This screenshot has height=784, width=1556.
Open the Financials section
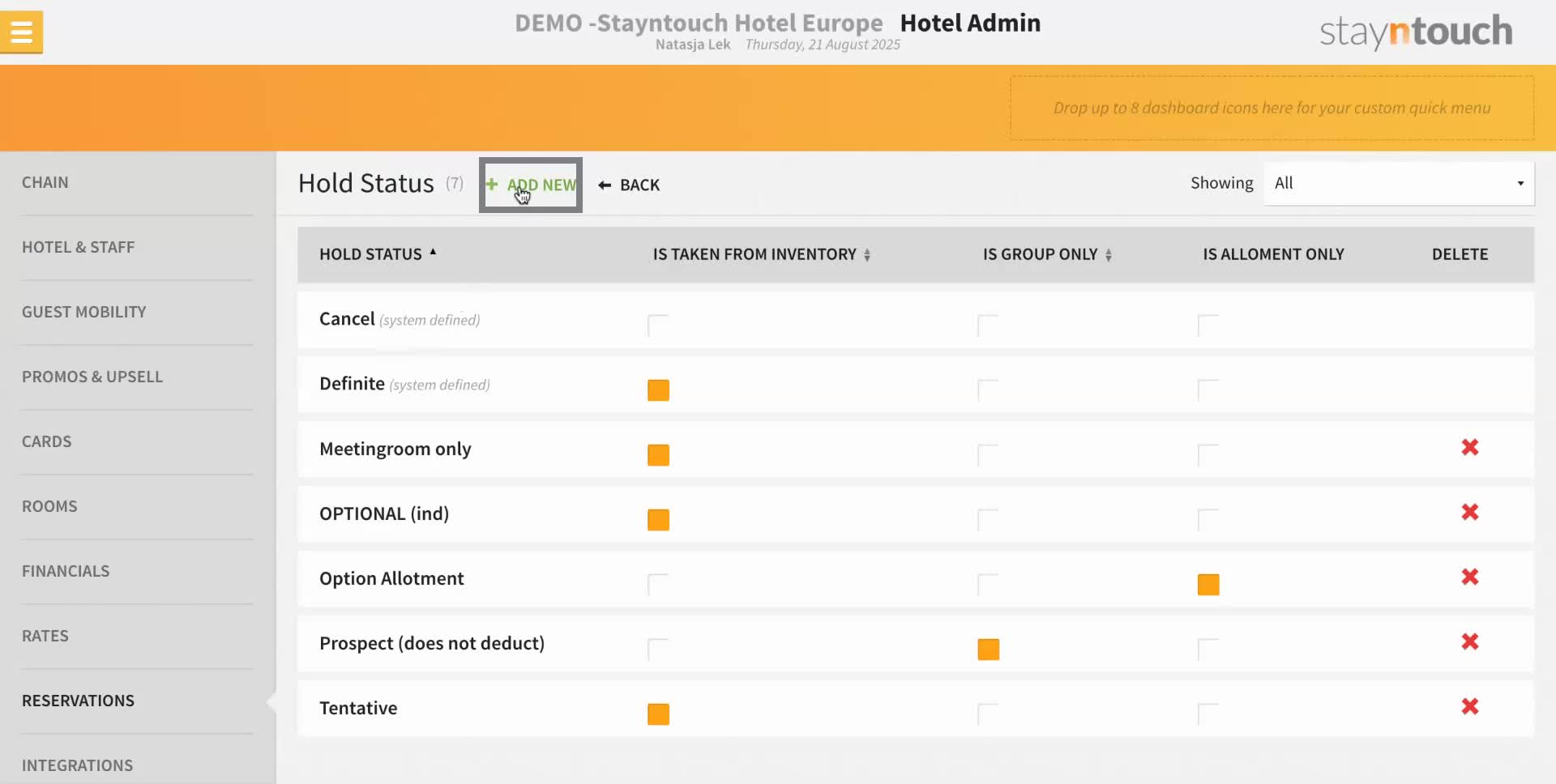(66, 571)
